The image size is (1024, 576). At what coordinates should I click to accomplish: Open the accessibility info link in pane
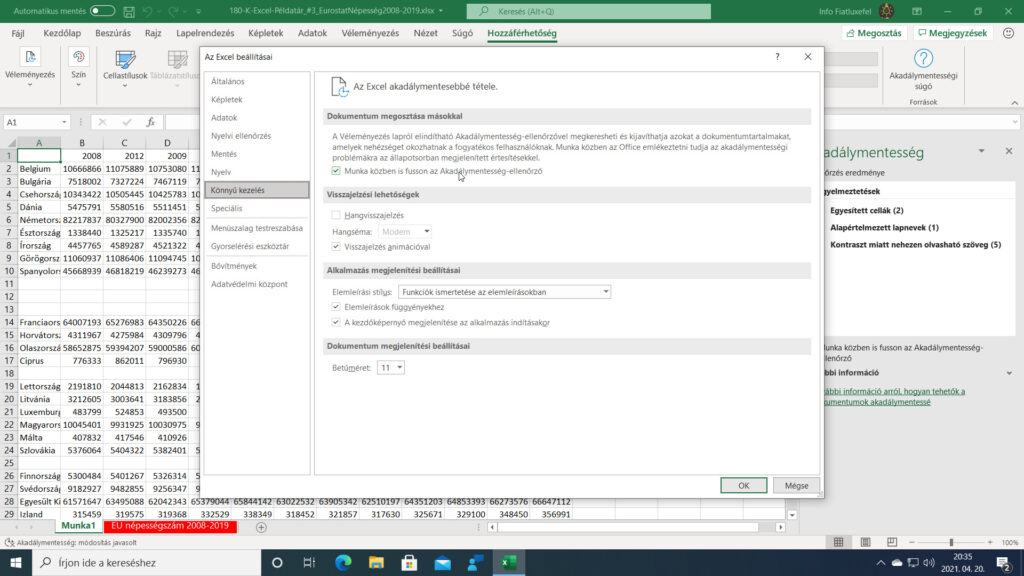pos(894,396)
